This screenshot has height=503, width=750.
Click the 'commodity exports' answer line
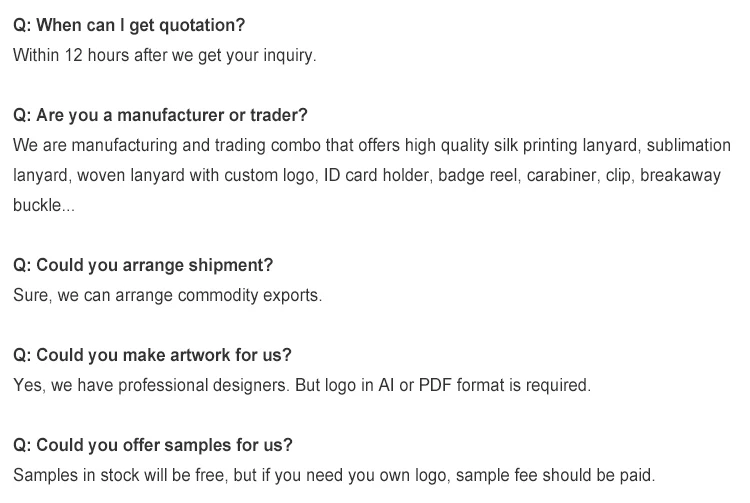coord(250,295)
